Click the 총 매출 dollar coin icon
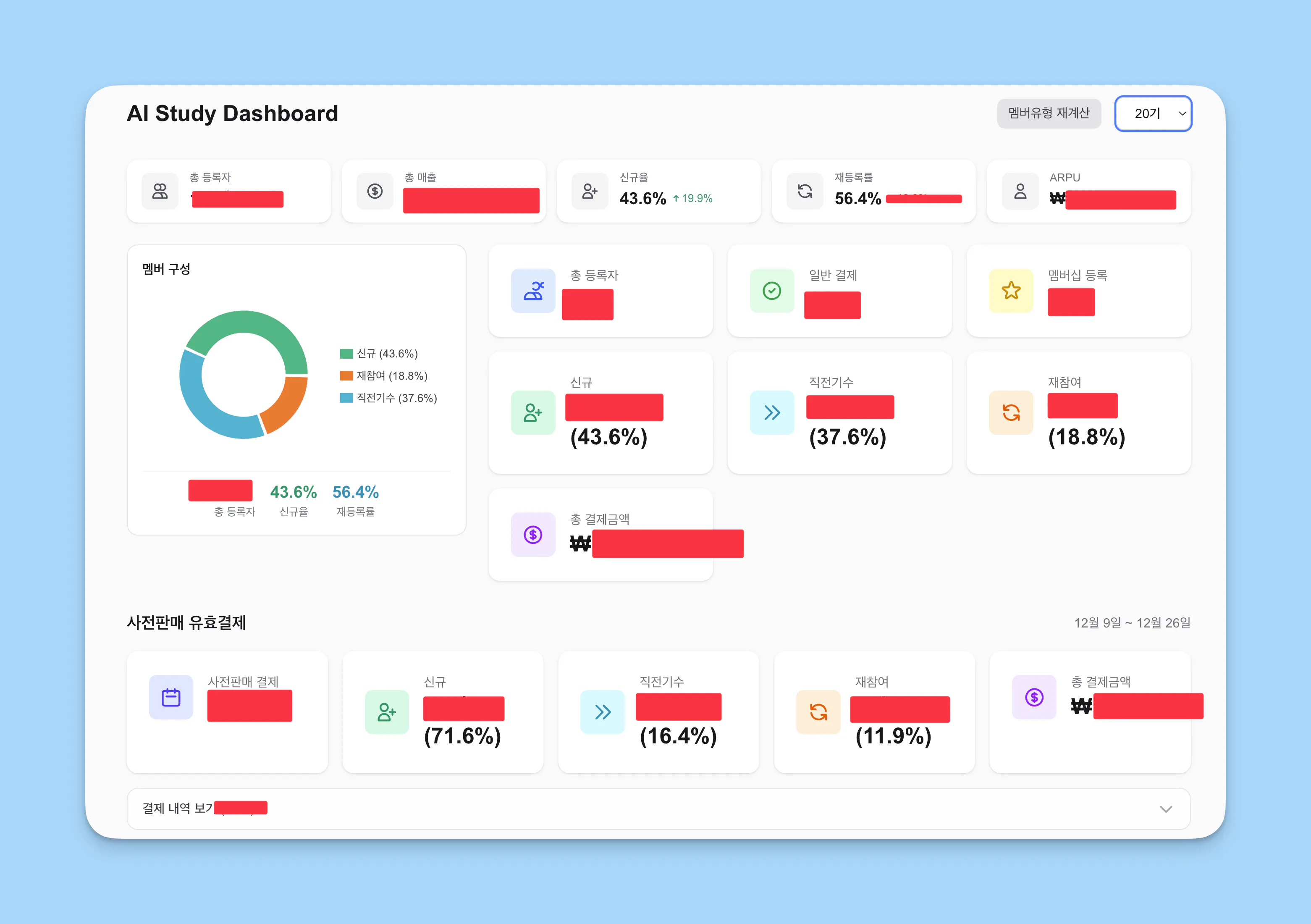Image resolution: width=1311 pixels, height=924 pixels. click(x=375, y=192)
